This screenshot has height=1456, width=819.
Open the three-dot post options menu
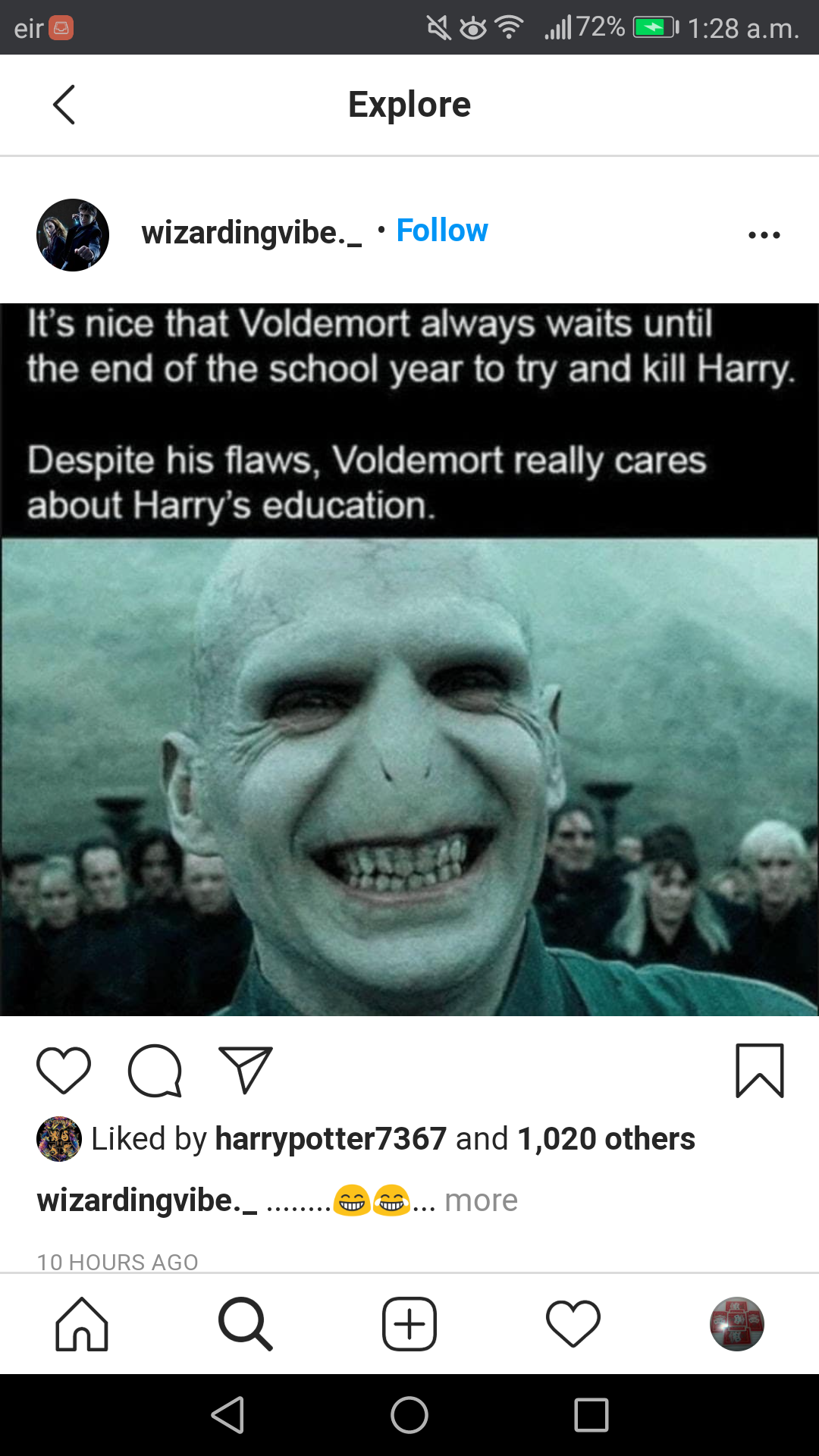coord(764,235)
